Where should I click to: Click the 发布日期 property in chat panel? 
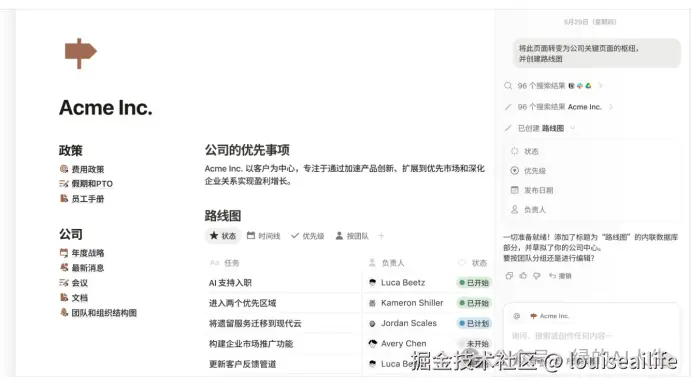coord(531,190)
